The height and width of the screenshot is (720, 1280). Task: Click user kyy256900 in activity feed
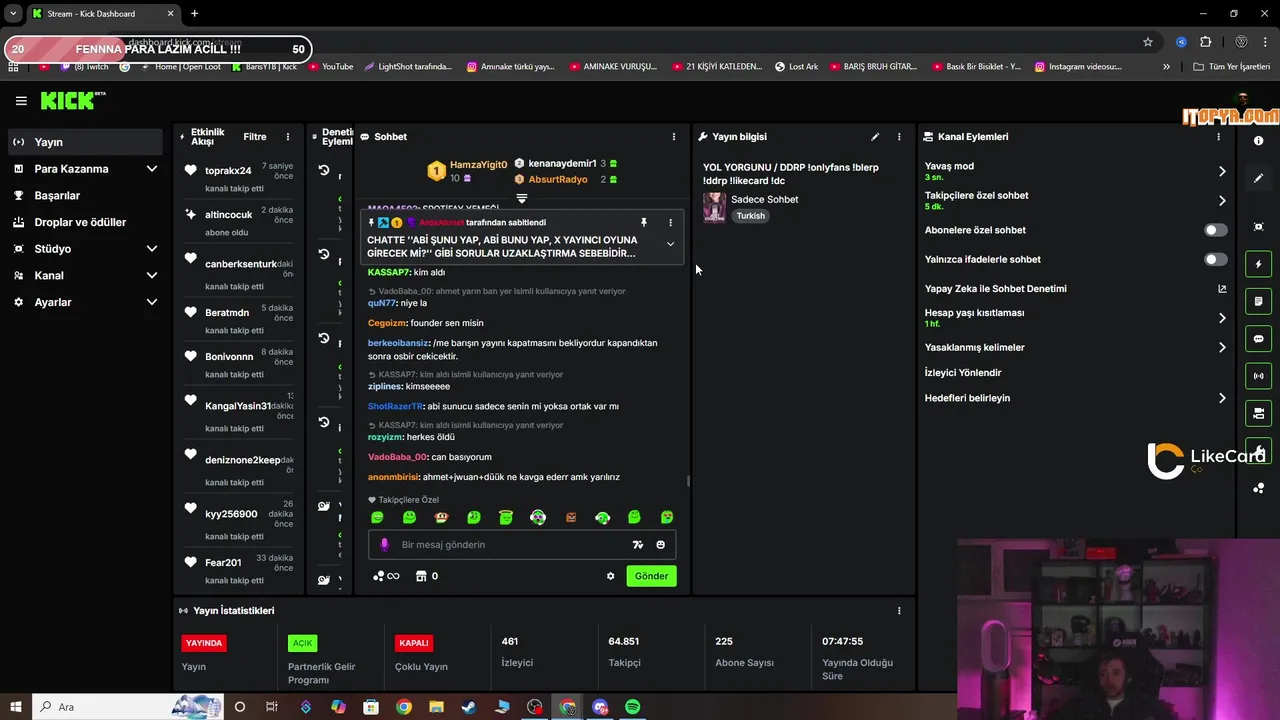(231, 514)
